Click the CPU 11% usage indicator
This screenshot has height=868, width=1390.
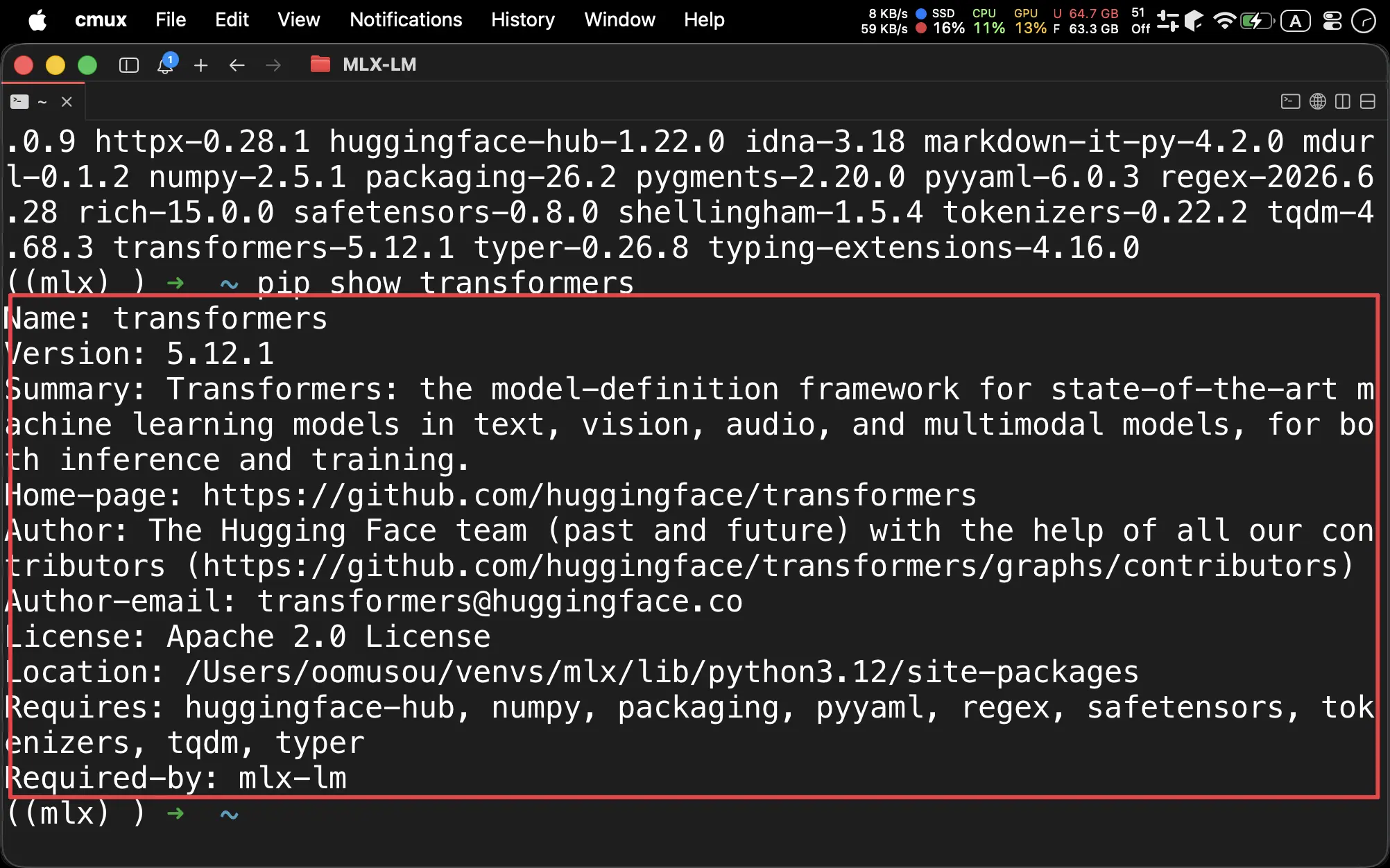pyautogui.click(x=988, y=21)
